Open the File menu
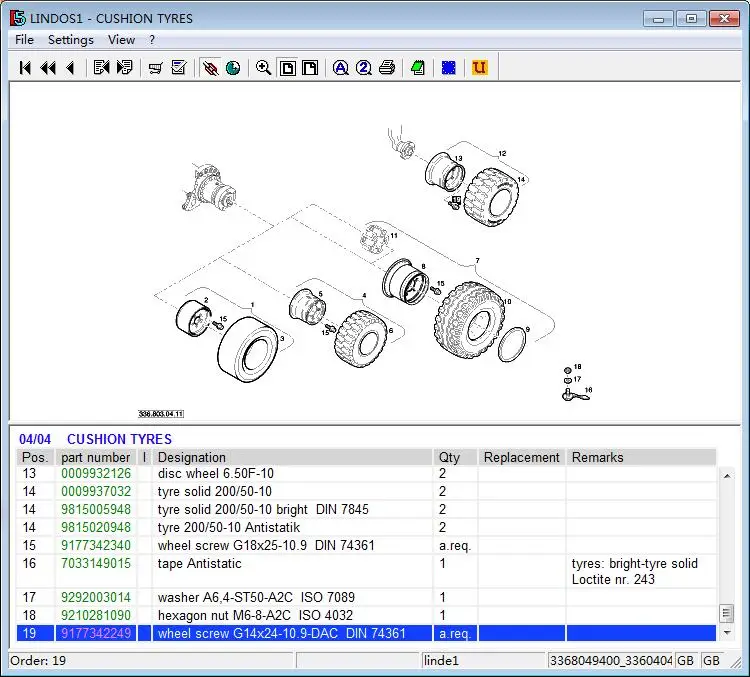Screen dimensions: 750x677 pos(25,40)
